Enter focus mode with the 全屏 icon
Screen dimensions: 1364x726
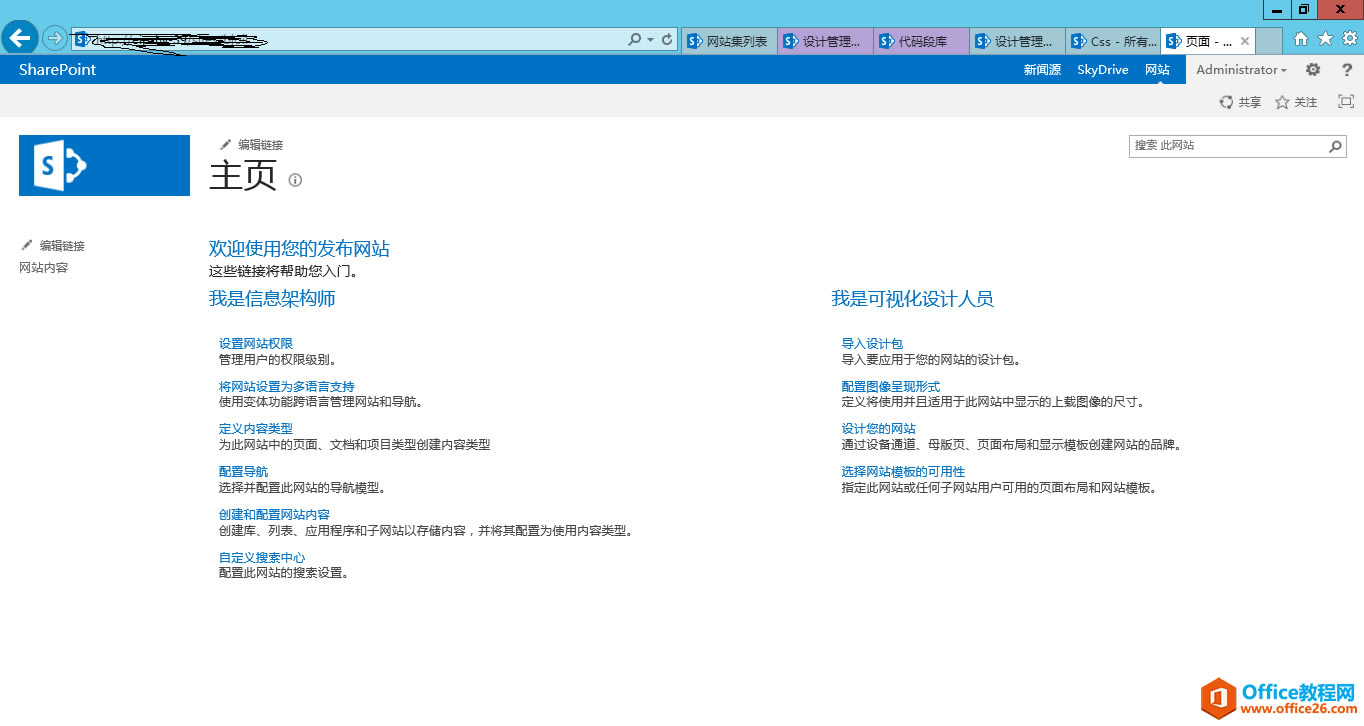pyautogui.click(x=1345, y=101)
